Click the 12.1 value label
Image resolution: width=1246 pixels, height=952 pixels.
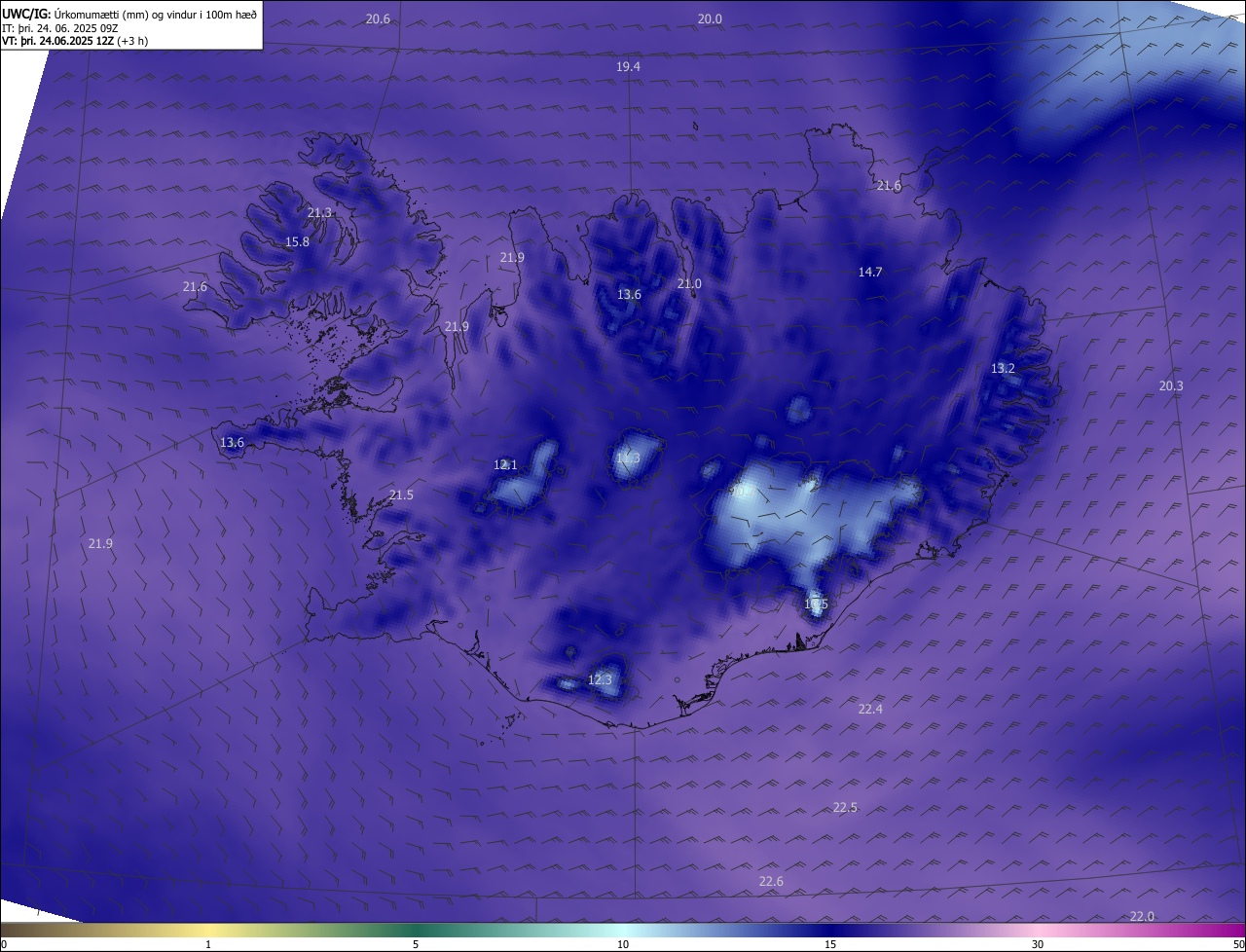point(505,465)
